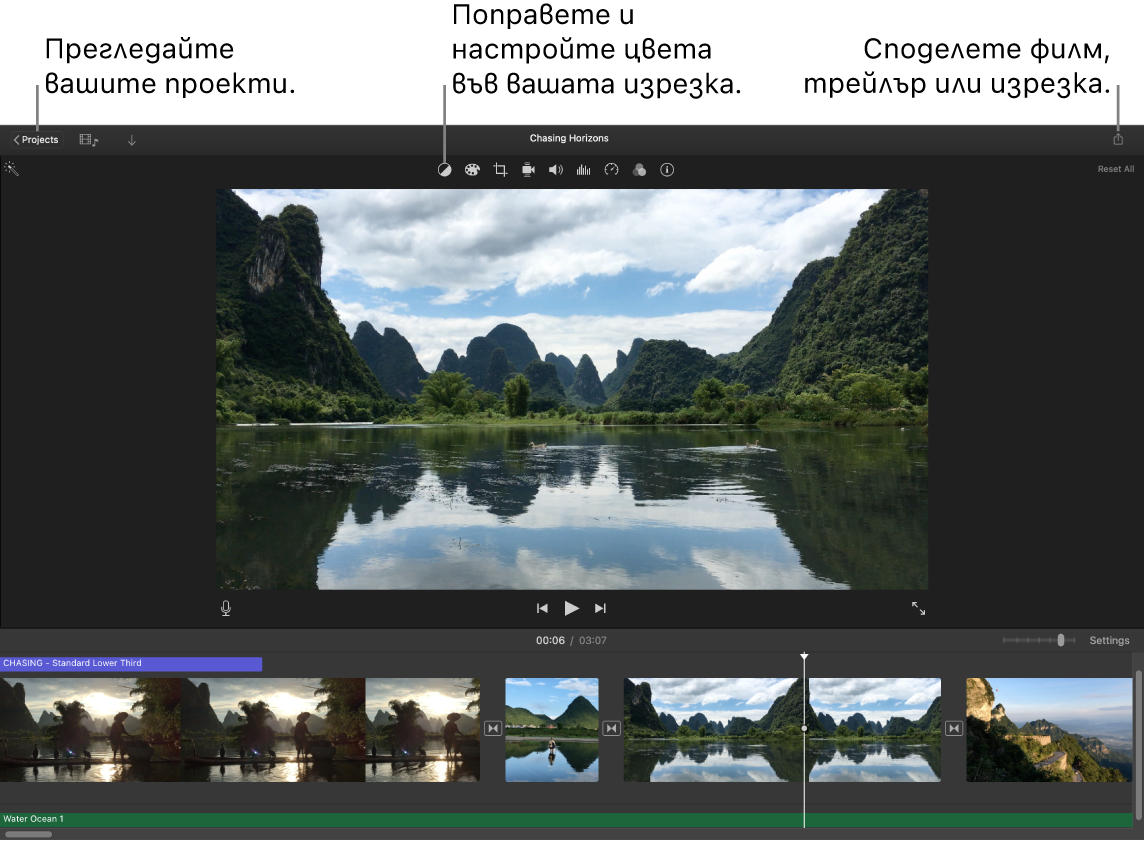
Task: Open the volume adjustment control
Action: coord(556,169)
